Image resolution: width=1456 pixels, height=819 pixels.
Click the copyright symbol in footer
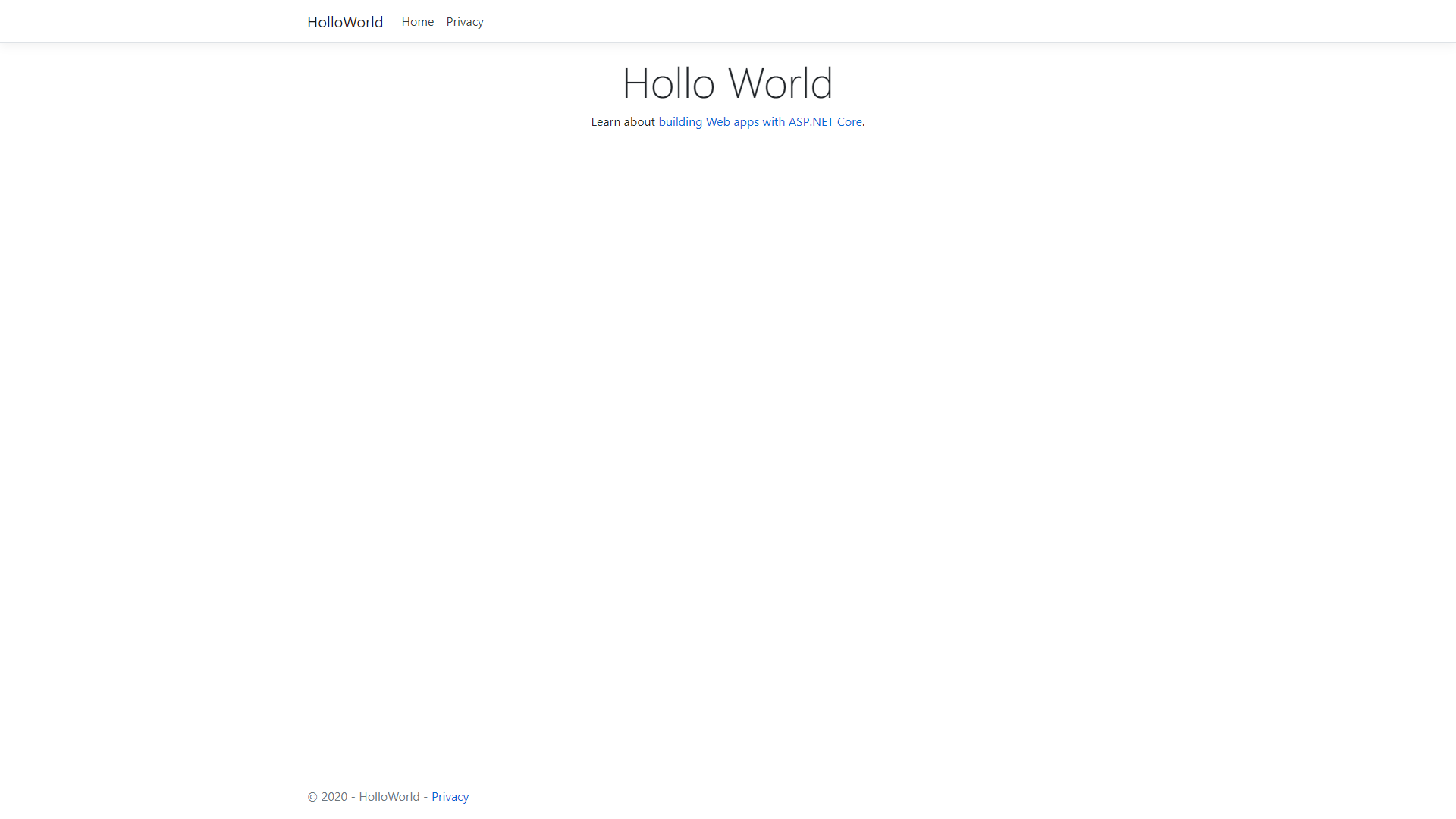click(x=312, y=797)
